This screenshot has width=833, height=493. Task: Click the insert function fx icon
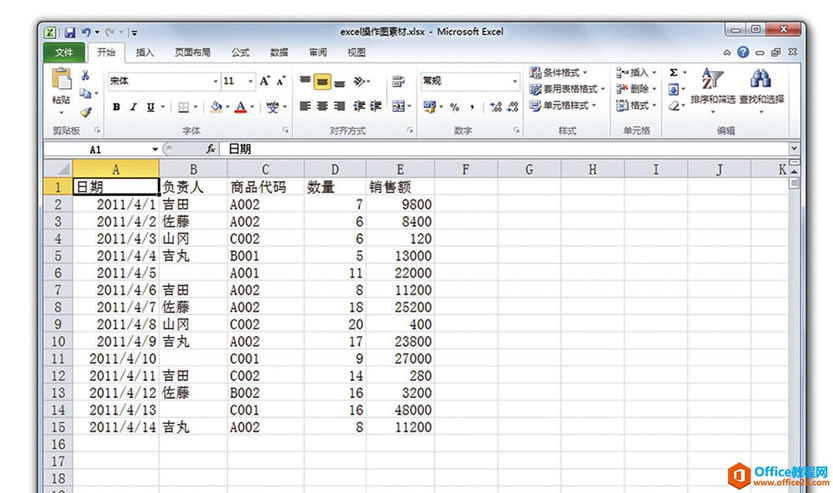[x=210, y=149]
